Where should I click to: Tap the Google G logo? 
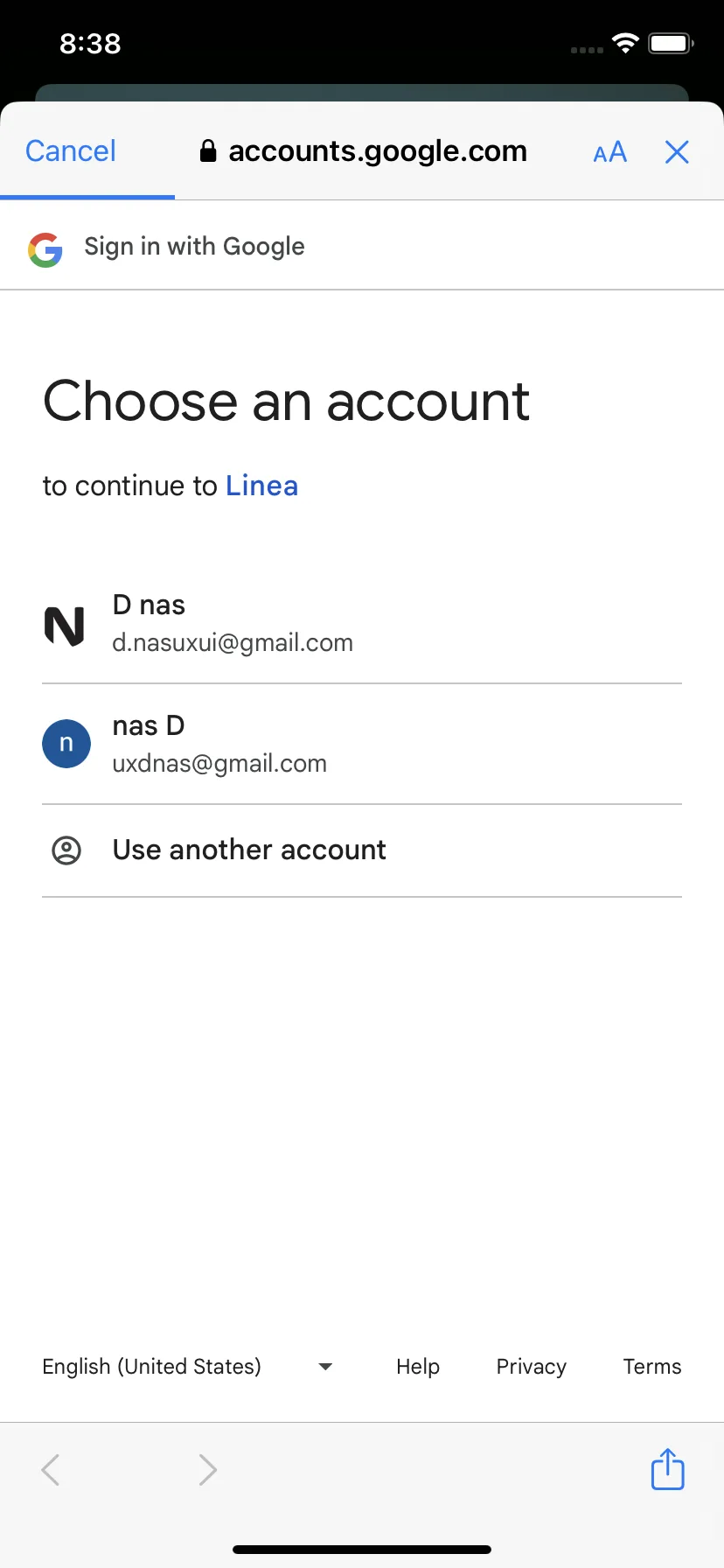(45, 249)
